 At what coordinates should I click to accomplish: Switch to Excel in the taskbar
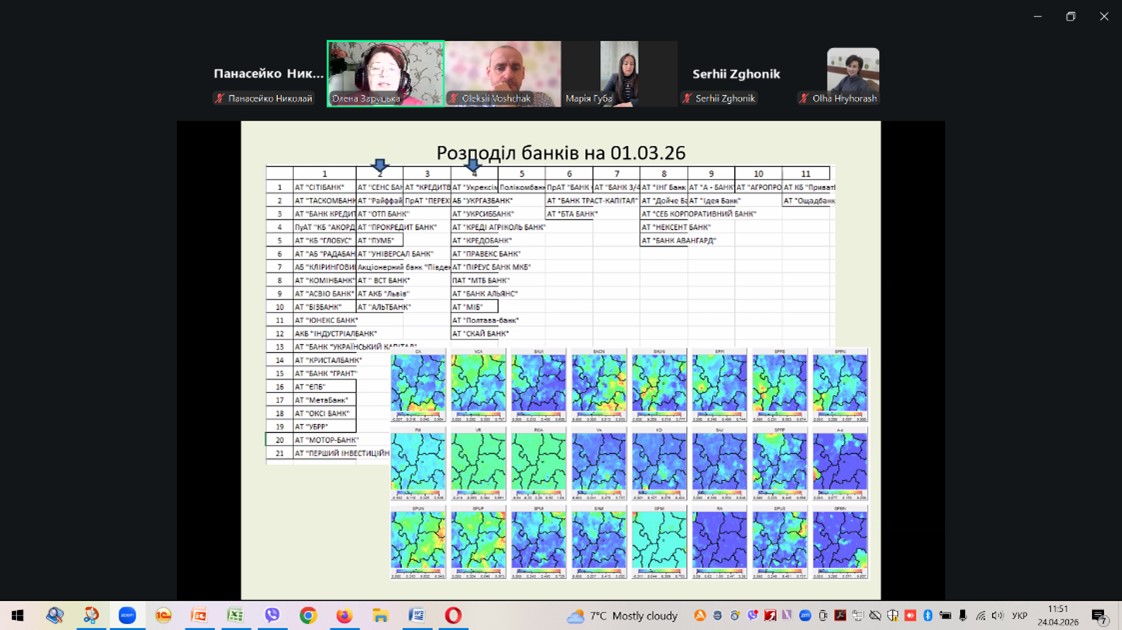(236, 616)
